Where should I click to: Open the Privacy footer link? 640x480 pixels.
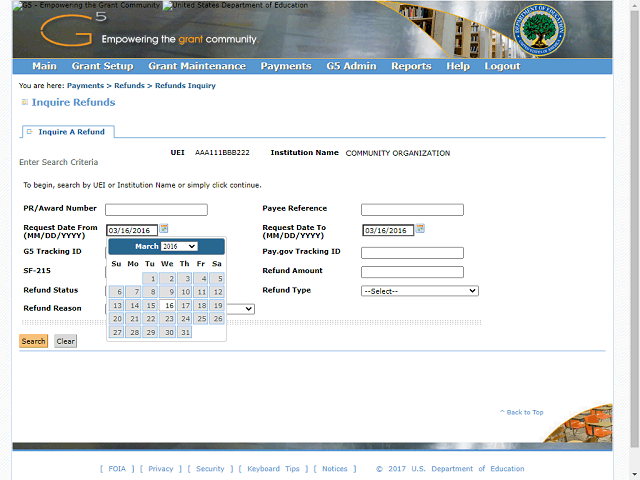click(x=161, y=469)
